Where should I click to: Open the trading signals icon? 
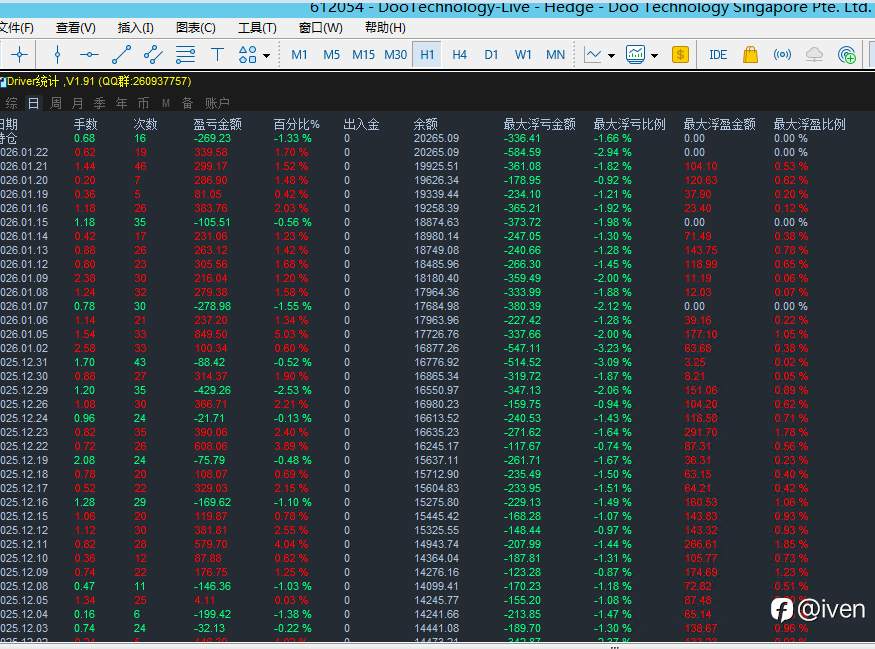click(782, 55)
